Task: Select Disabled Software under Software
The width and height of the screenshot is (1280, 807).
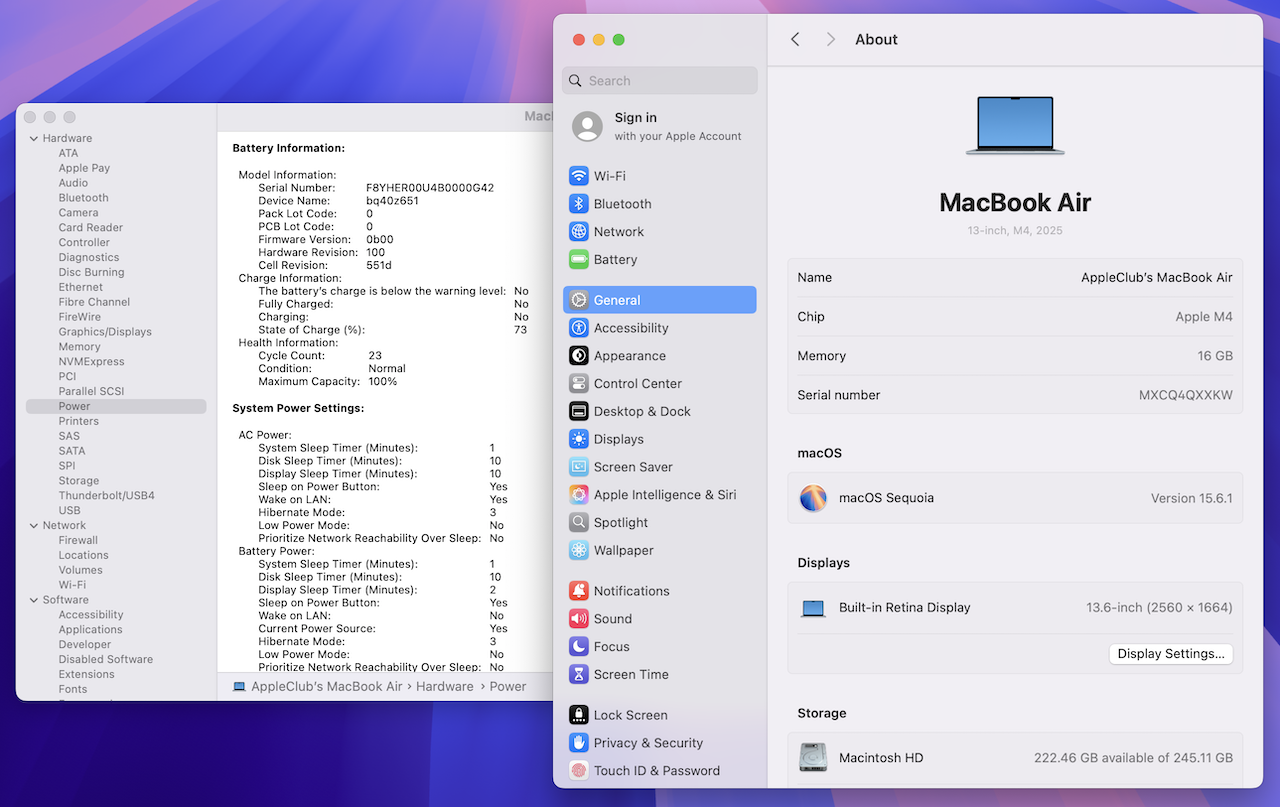Action: coord(105,660)
